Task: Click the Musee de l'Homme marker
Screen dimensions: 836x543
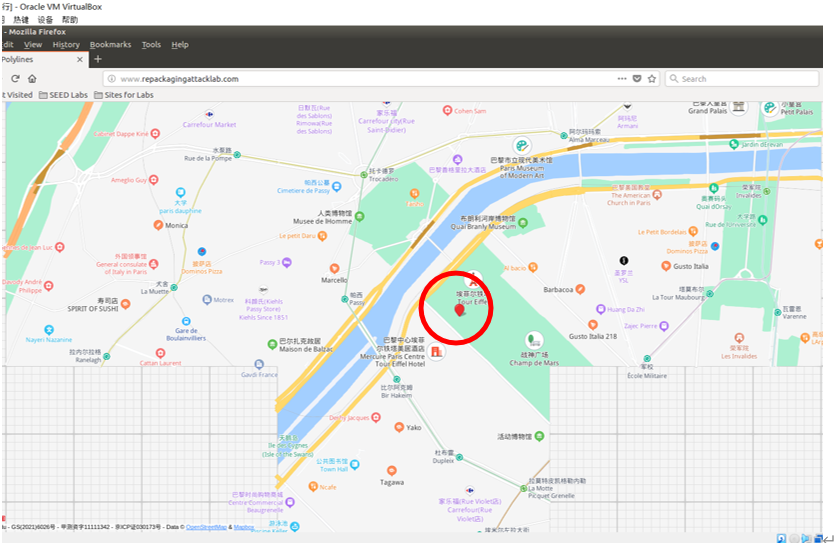Action: click(x=360, y=217)
